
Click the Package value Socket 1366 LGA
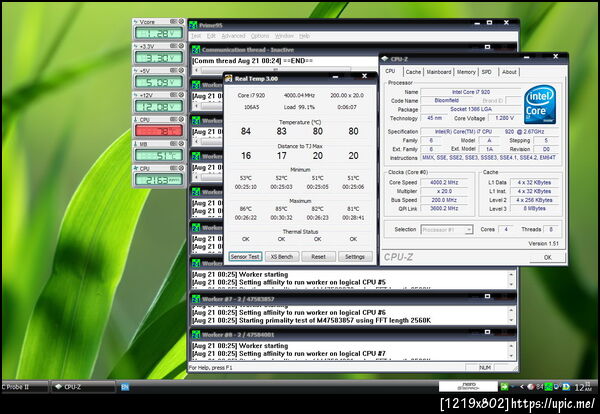(471, 109)
